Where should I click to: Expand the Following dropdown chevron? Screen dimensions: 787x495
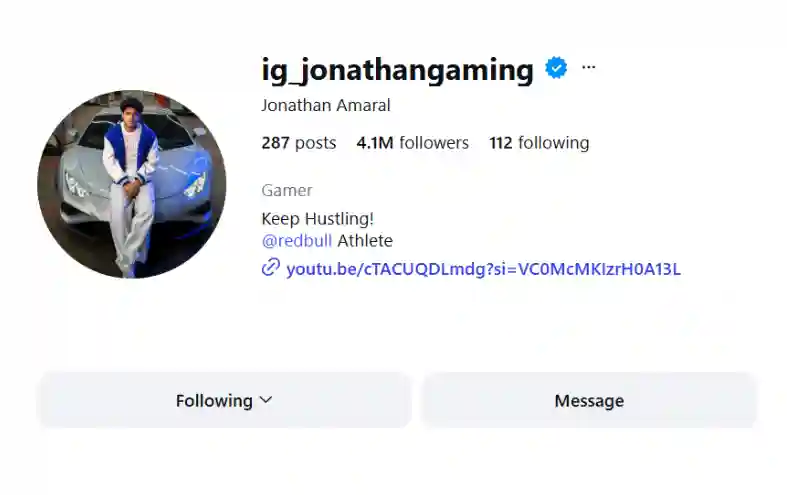pos(266,400)
